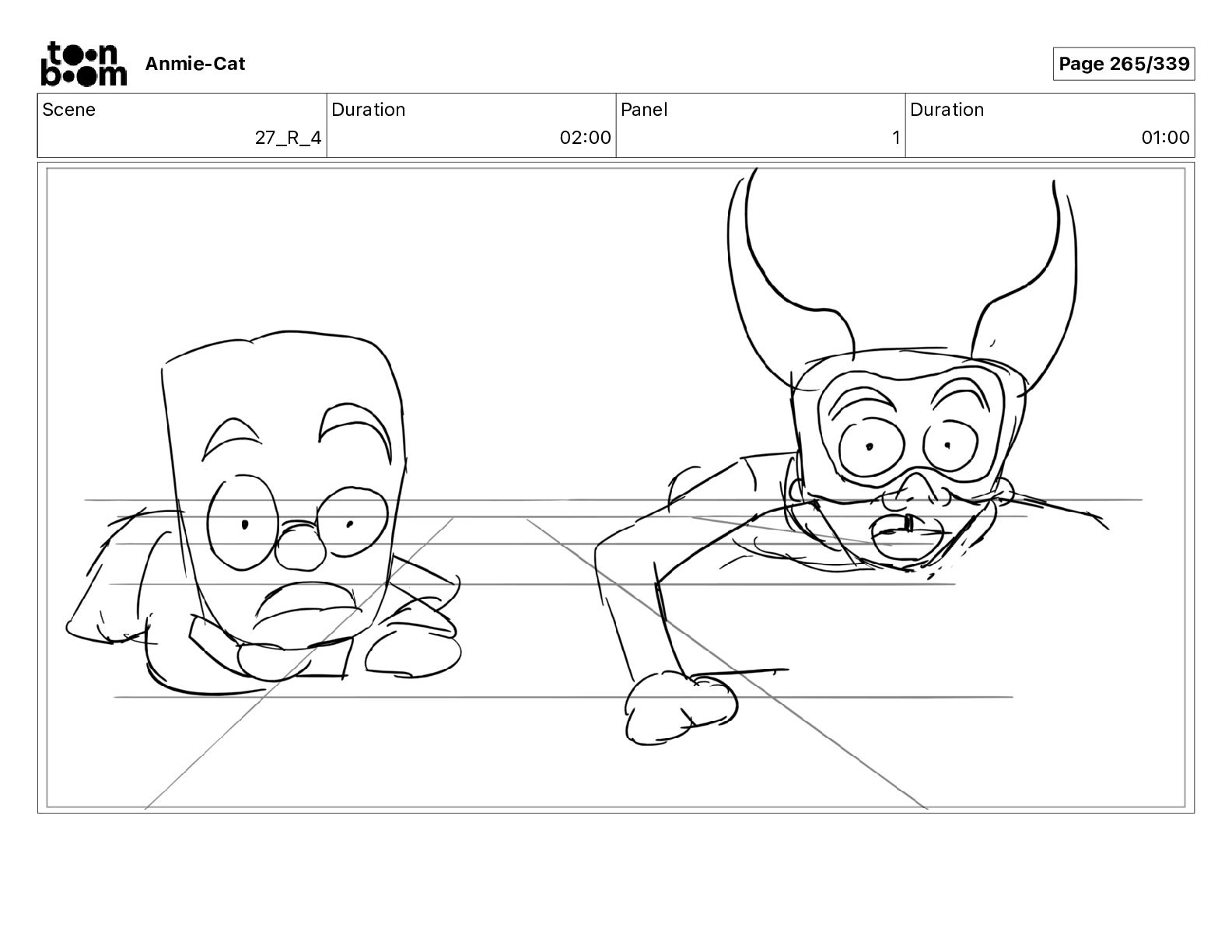Click the 'Duration' label beside Scene
The image size is (1232, 952).
tap(369, 110)
